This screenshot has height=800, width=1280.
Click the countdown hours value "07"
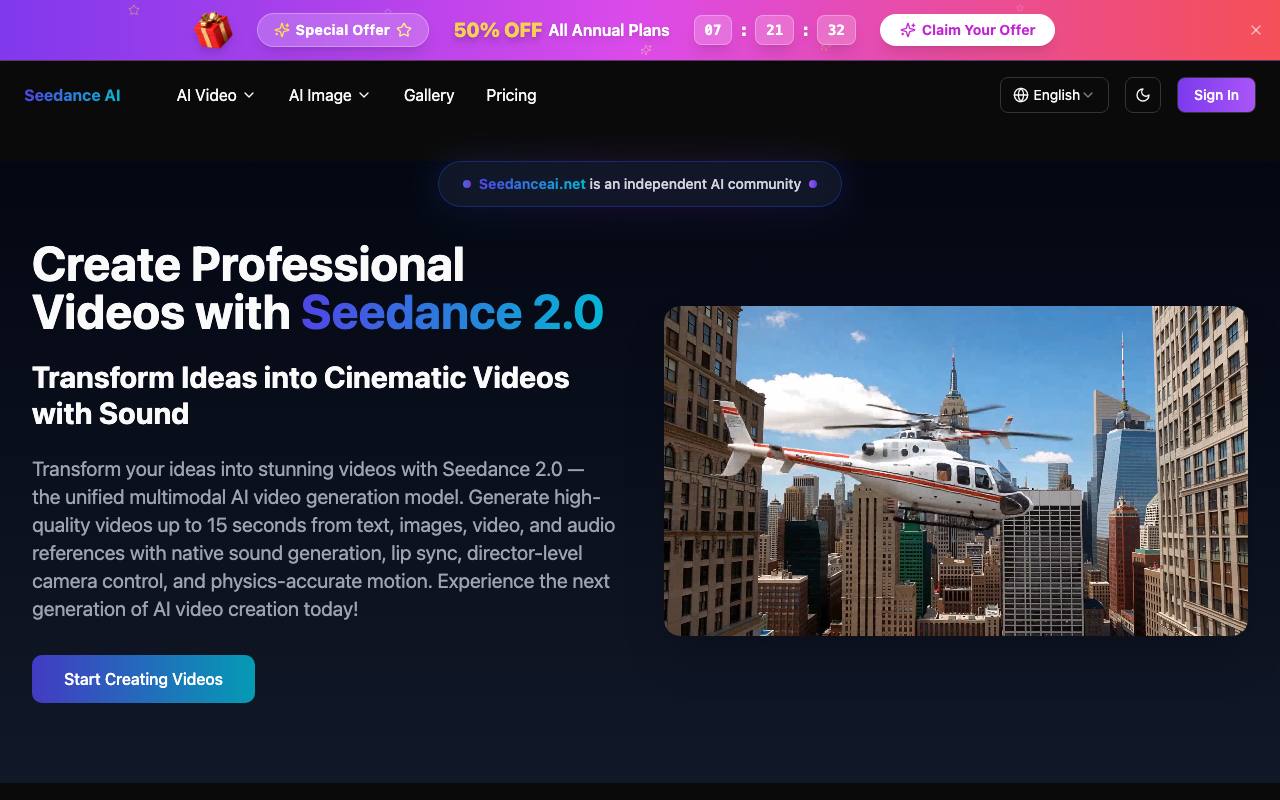point(713,30)
